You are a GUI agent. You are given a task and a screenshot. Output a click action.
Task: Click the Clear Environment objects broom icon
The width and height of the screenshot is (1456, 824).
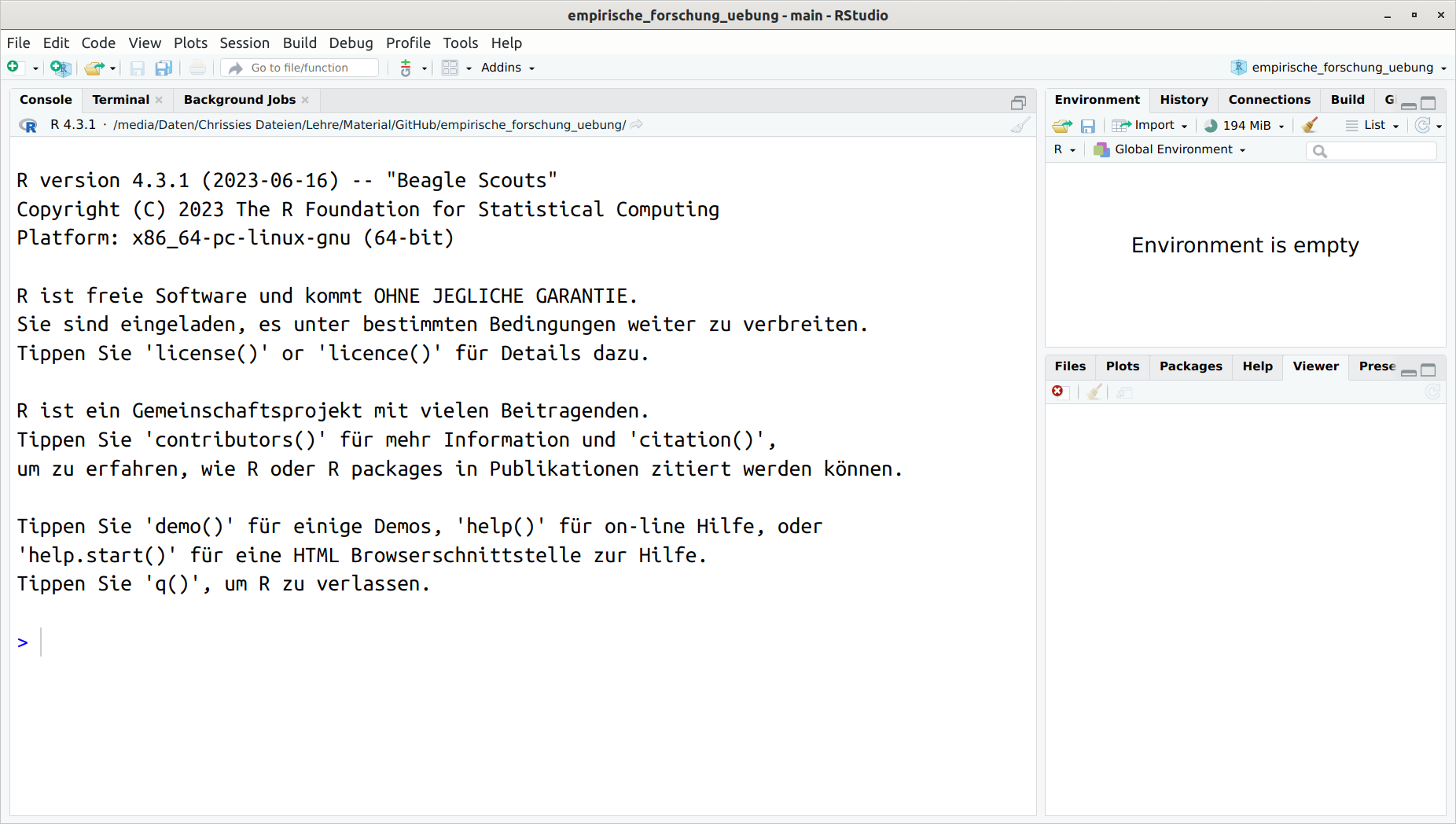(1310, 126)
